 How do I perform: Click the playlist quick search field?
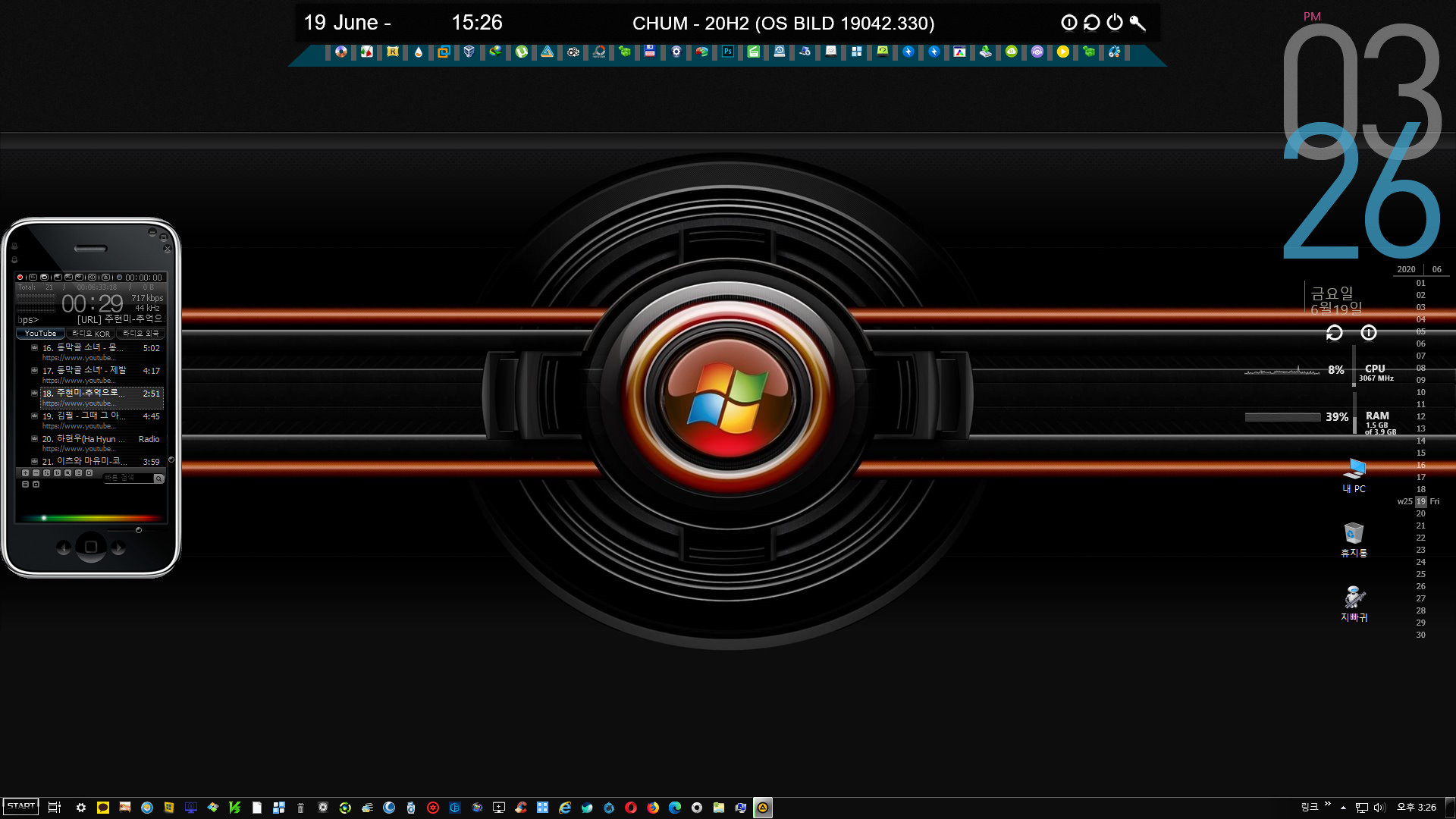(x=128, y=479)
